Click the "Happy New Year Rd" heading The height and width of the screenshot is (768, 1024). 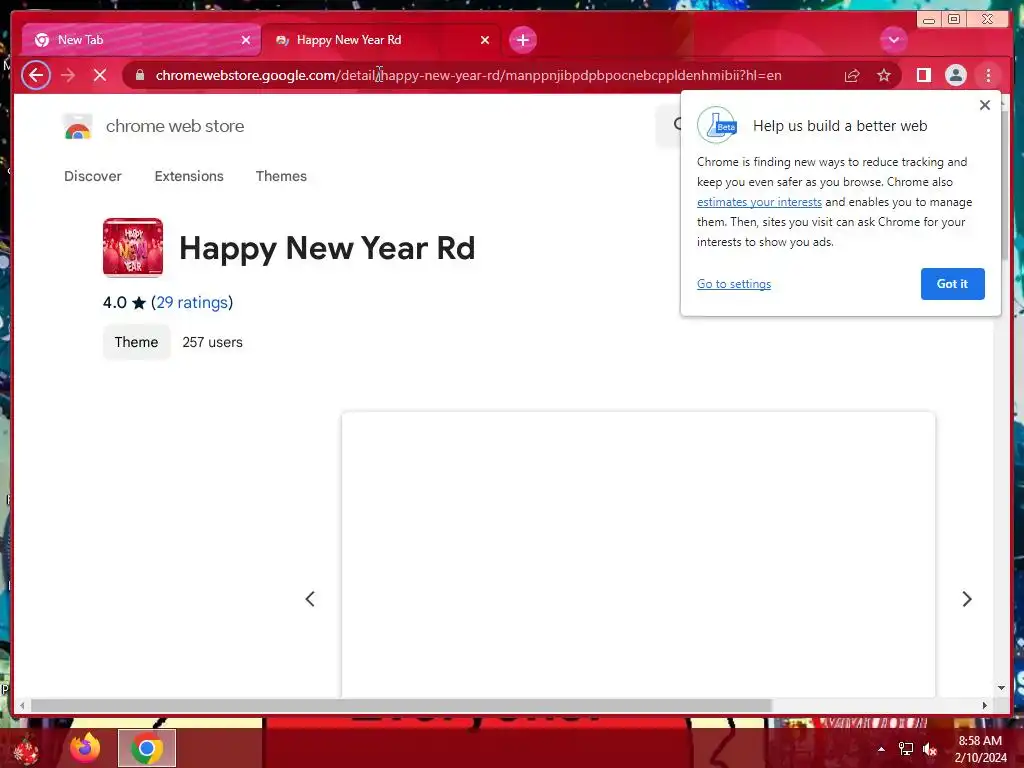tap(327, 248)
